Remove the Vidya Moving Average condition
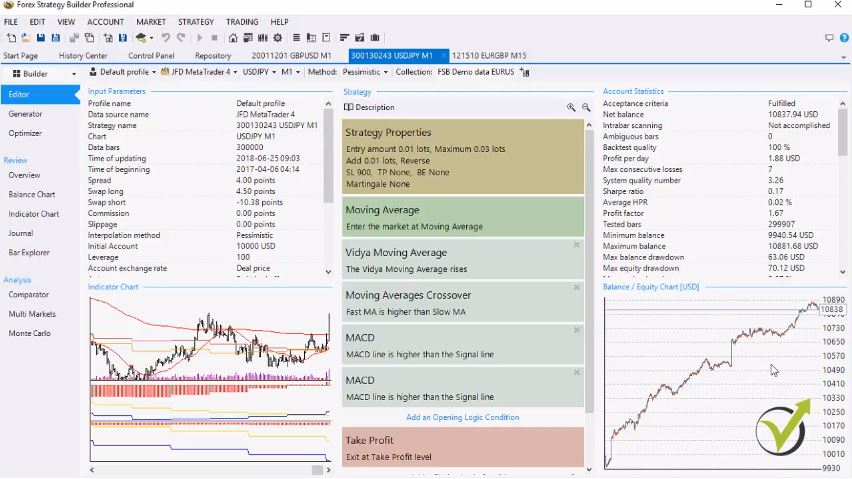 tap(577, 245)
